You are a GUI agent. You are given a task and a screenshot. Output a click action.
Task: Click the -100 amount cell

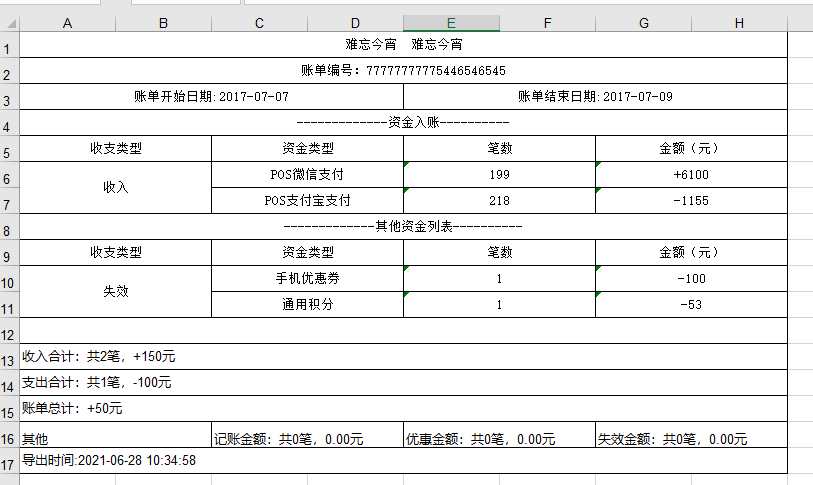692,279
